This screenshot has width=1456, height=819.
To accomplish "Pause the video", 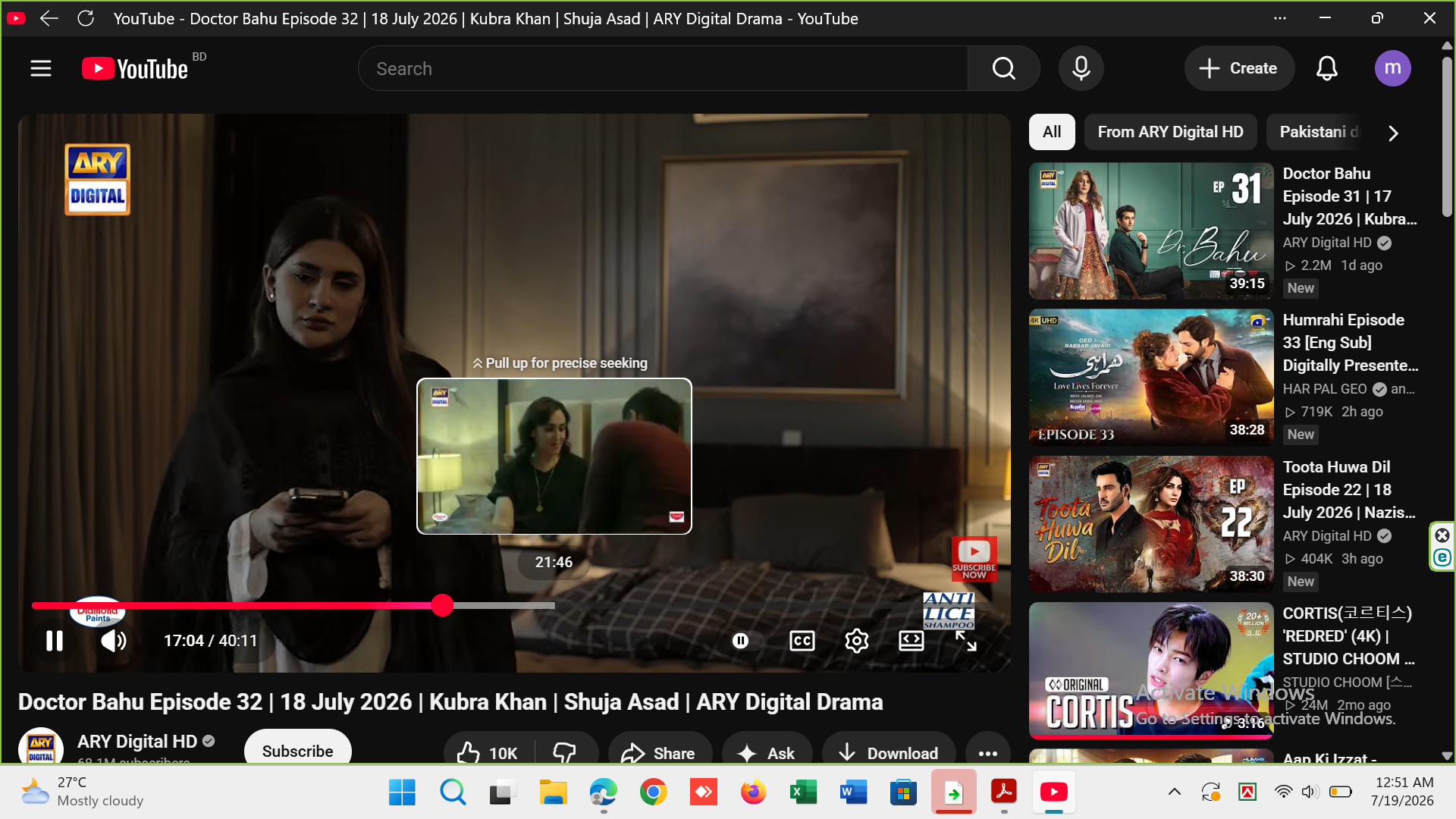I will point(55,641).
